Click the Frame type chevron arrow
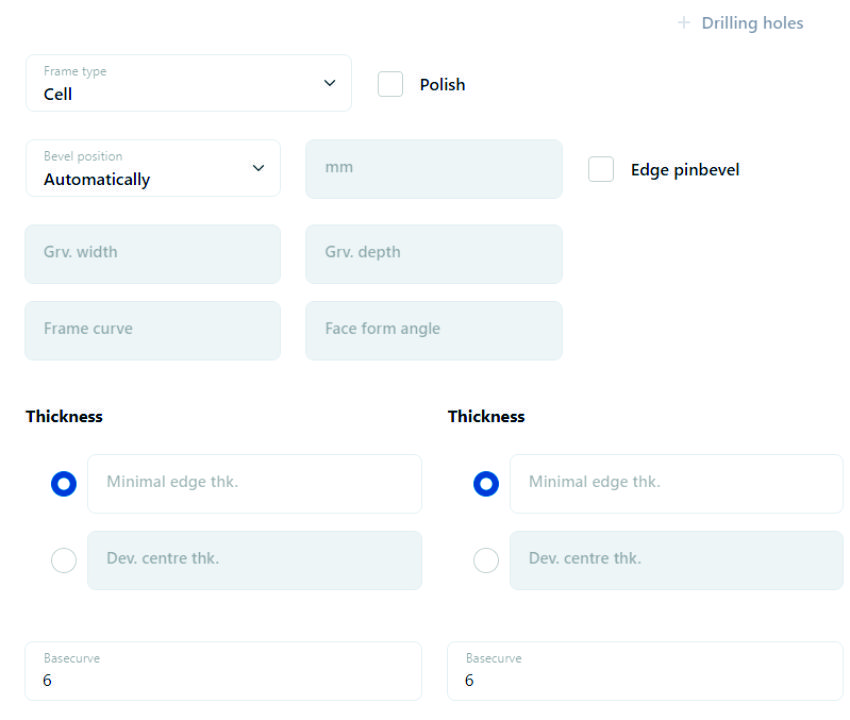This screenshot has height=720, width=850. [x=330, y=83]
